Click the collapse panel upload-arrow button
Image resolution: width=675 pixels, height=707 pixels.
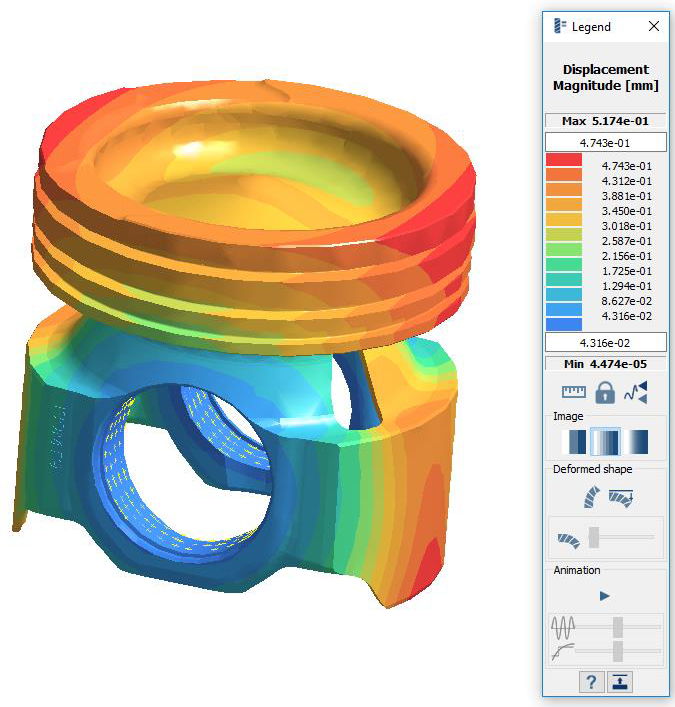click(622, 682)
